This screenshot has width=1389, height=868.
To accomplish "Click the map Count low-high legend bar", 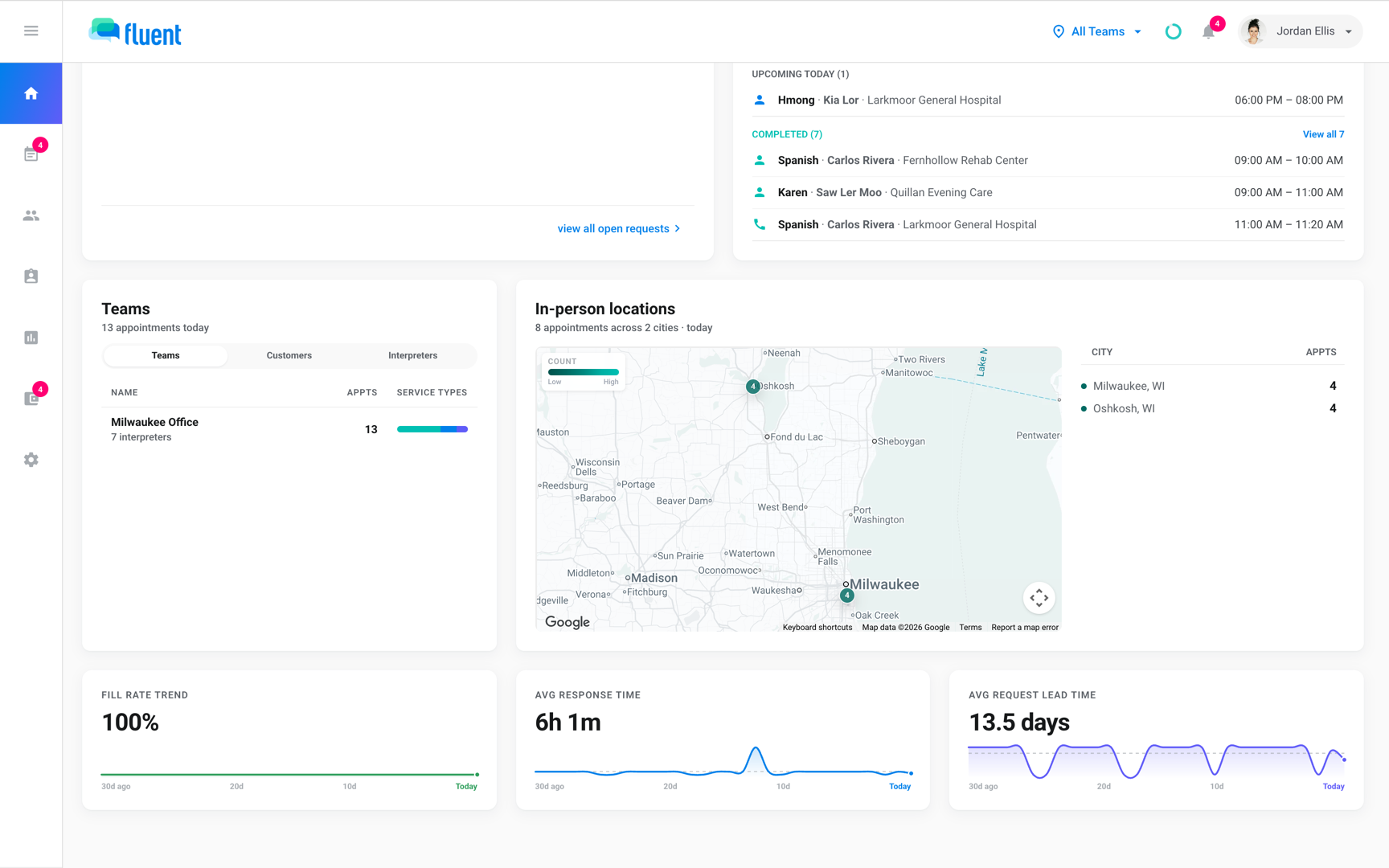I will click(584, 372).
